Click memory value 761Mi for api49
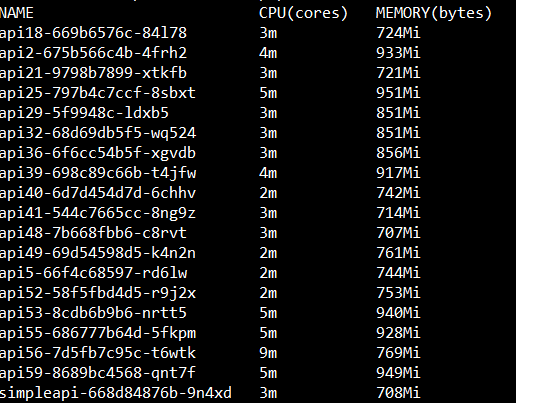Viewport: 539px width, 403px height. tap(398, 253)
